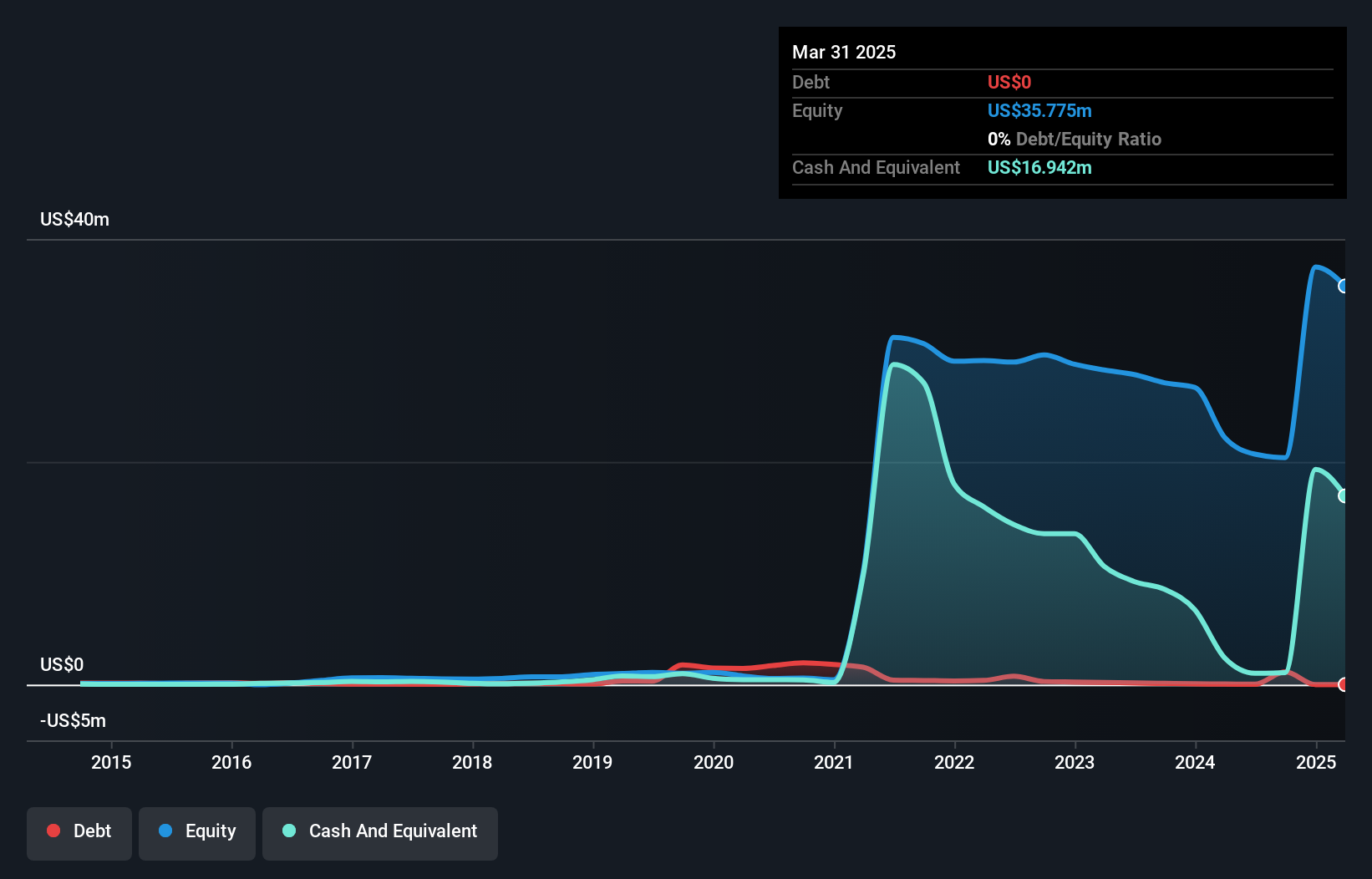Toggle the Cash And Equivalent legend button
The width and height of the screenshot is (1372, 879).
pos(380,833)
